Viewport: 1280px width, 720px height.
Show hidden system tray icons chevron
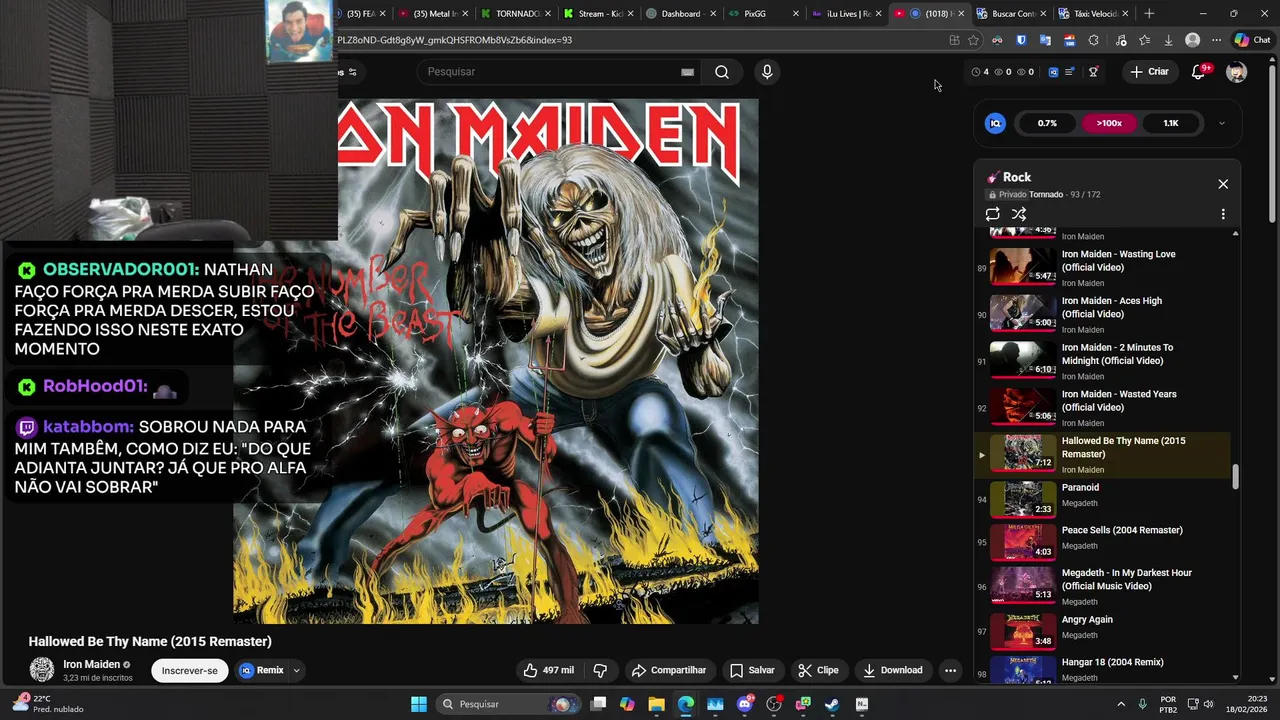[x=1121, y=704]
